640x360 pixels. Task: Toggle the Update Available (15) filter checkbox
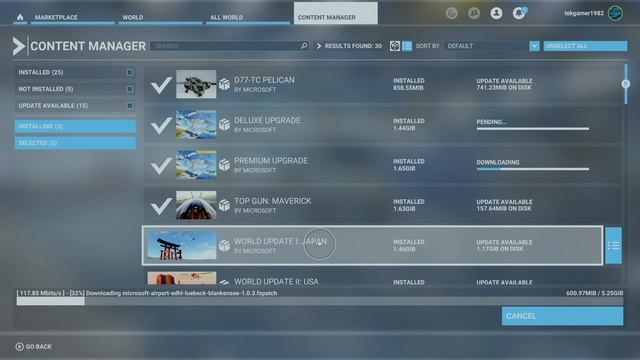tap(130, 106)
